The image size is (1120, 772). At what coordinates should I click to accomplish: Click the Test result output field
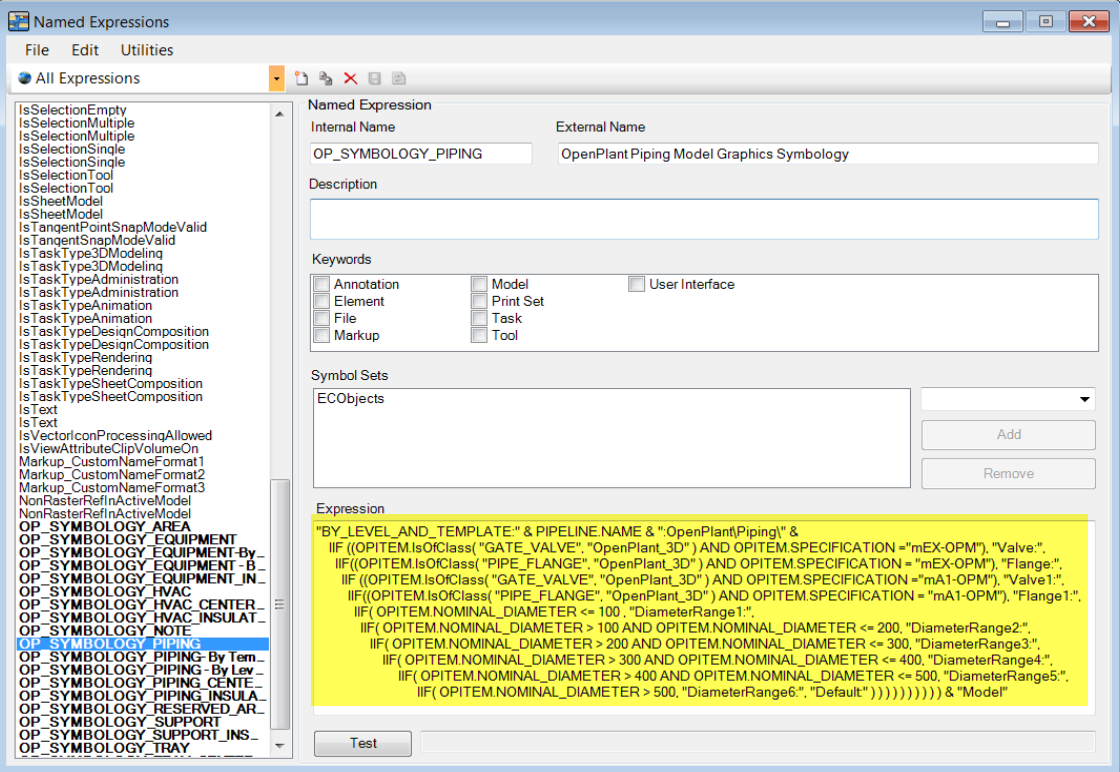pyautogui.click(x=758, y=741)
